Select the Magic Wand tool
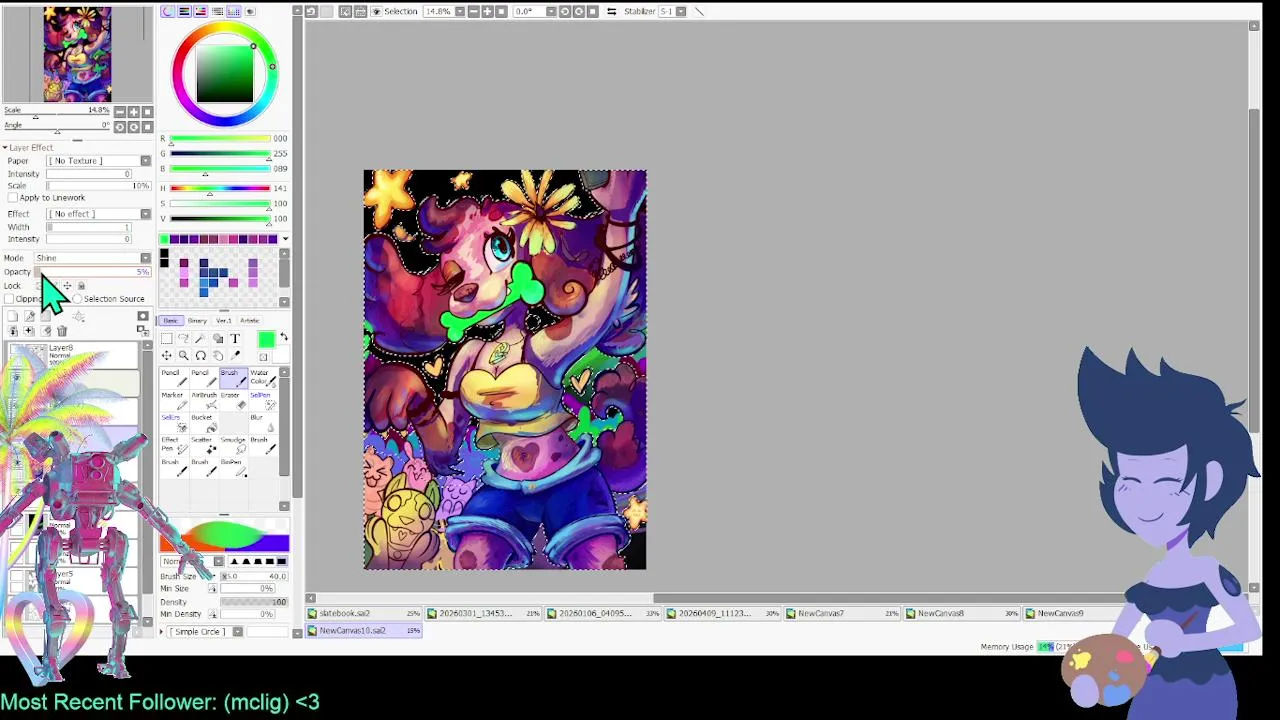The height and width of the screenshot is (720, 1280). pos(201,338)
